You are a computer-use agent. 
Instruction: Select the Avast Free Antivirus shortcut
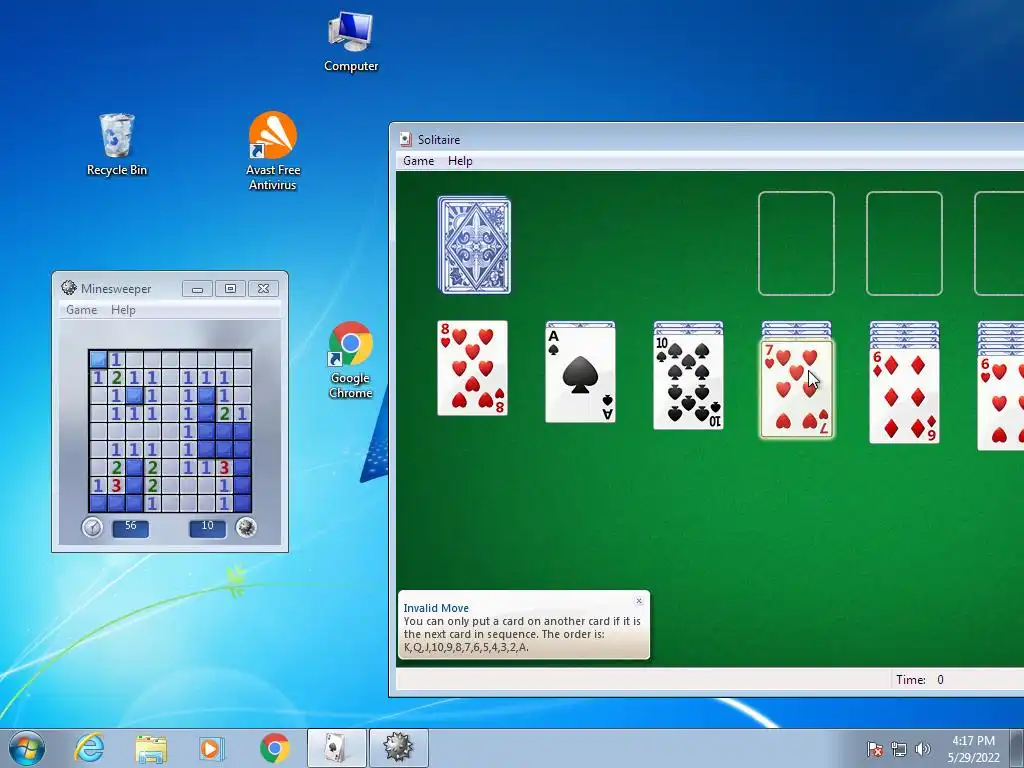coord(273,151)
